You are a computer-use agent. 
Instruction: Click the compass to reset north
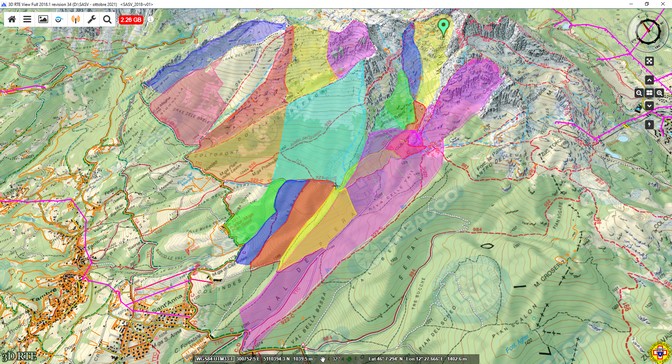tap(648, 31)
